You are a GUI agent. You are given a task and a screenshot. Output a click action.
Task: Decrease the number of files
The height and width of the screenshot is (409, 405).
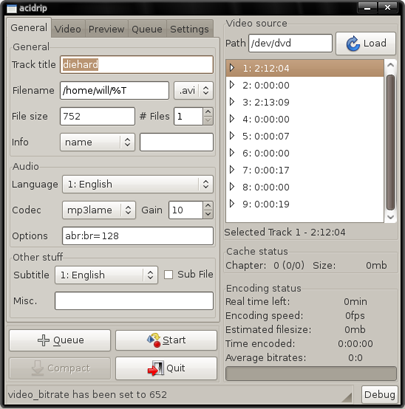pos(208,121)
